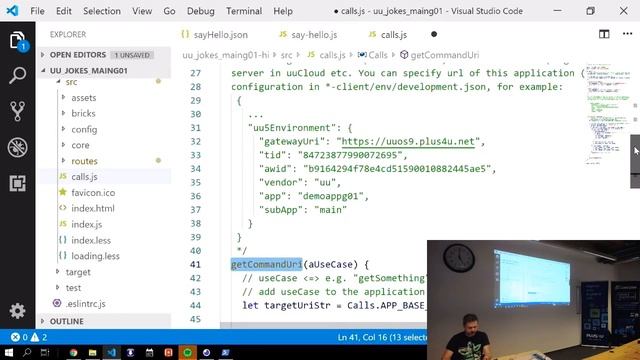This screenshot has height=360, width=640.
Task: Expand the routes folder
Action: [84, 161]
